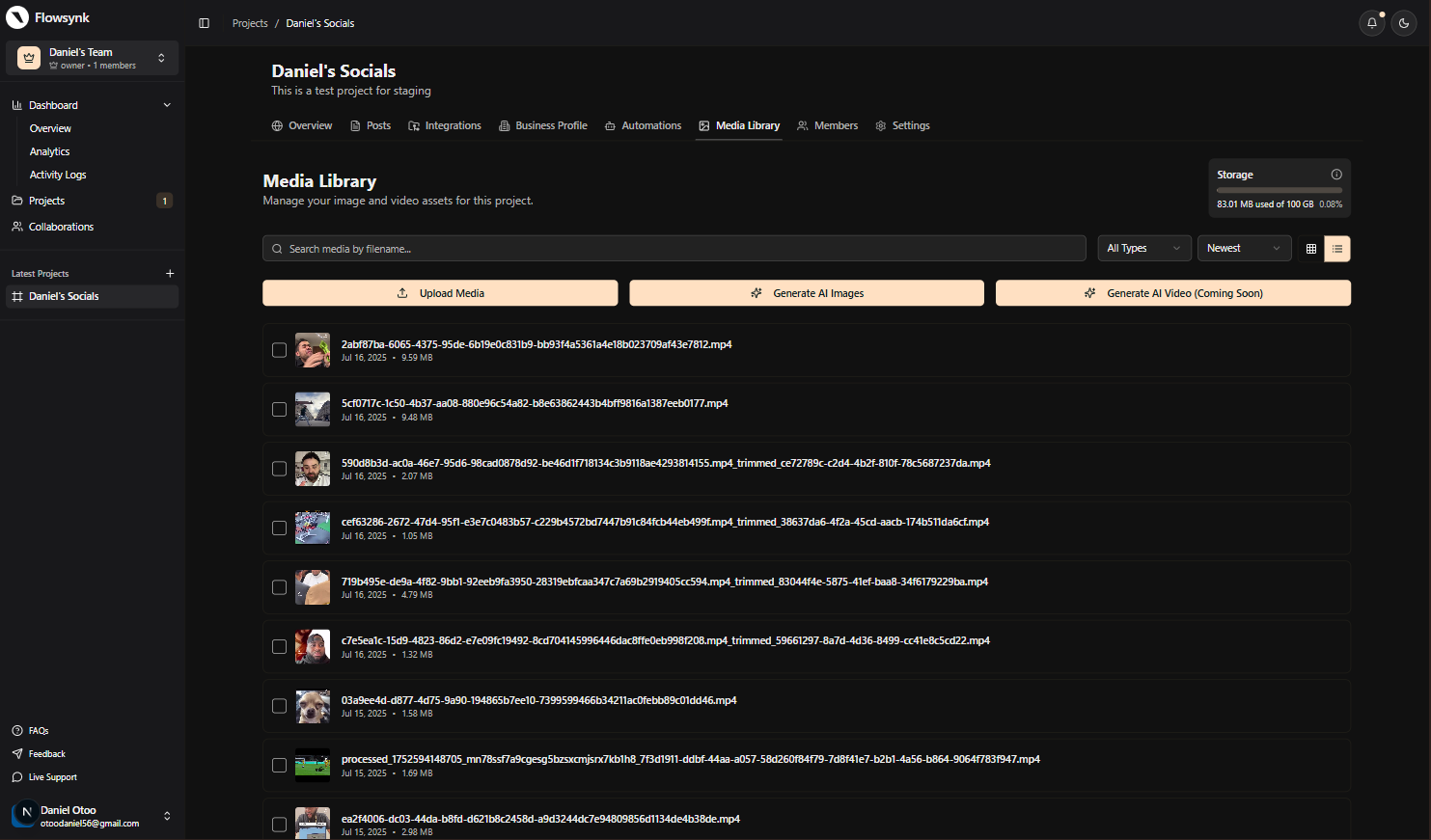
Task: Click the storage info icon
Action: tap(1336, 175)
